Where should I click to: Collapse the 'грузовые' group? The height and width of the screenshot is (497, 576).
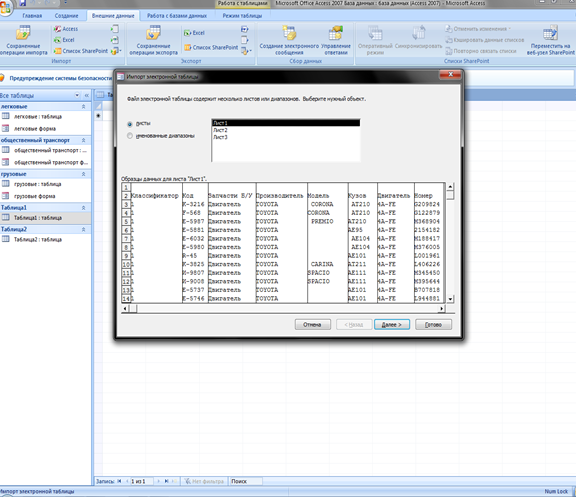click(x=83, y=174)
